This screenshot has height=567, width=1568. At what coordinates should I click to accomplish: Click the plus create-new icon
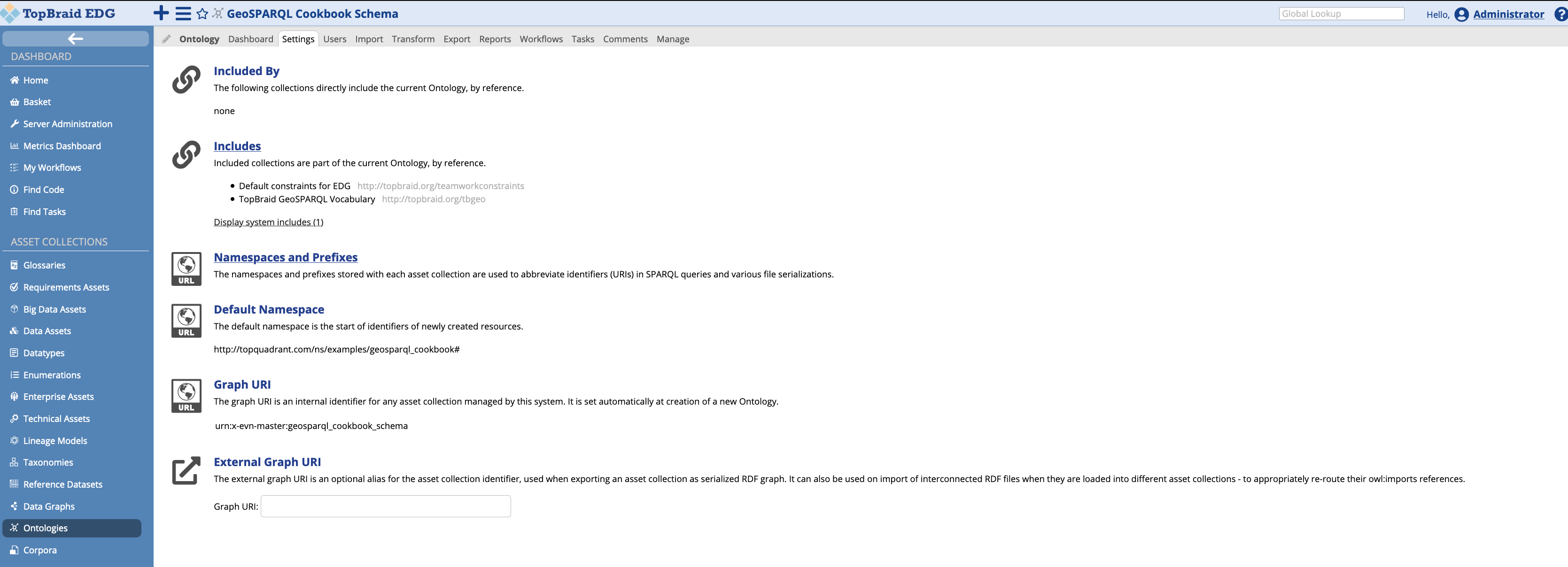pos(161,14)
